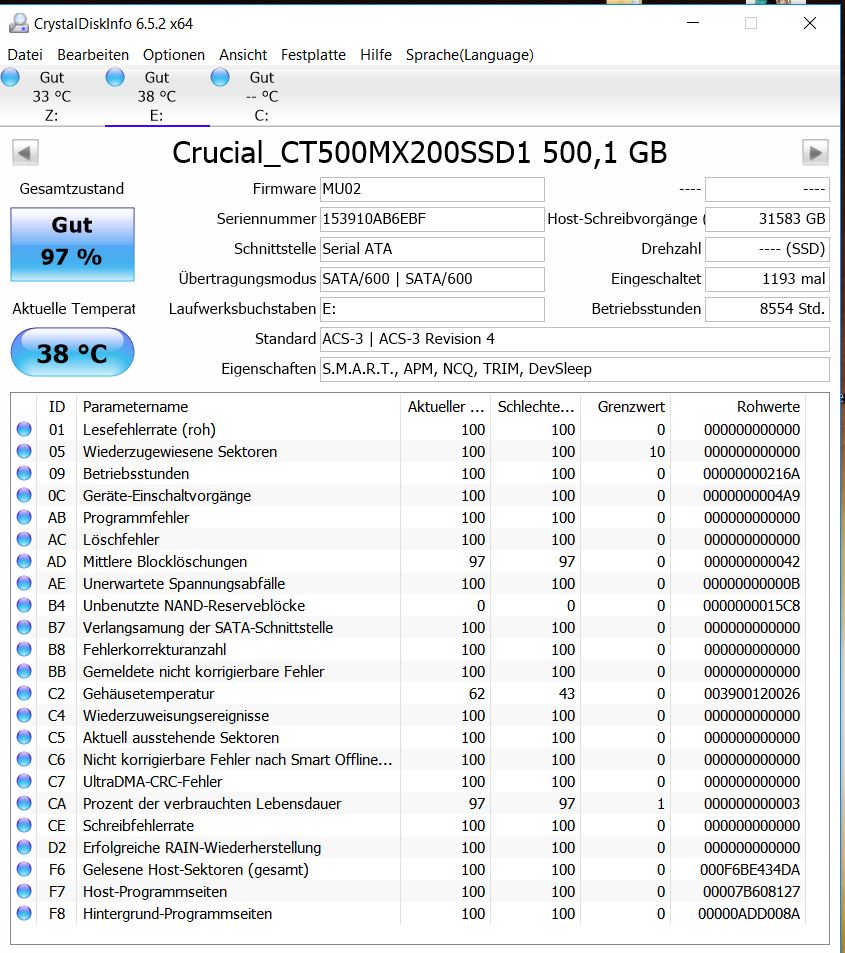Open the Bearbeiten menu
The image size is (845, 953).
(x=92, y=55)
